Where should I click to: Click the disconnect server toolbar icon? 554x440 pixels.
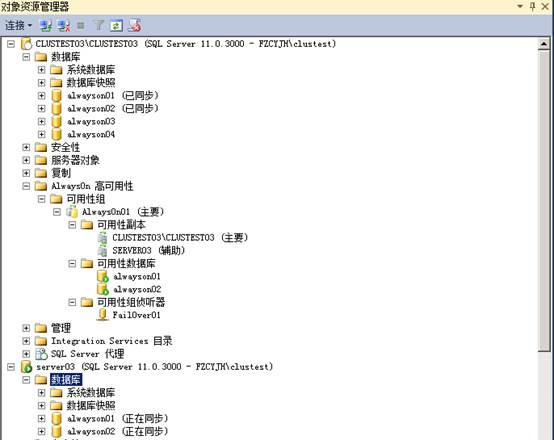coord(64,26)
